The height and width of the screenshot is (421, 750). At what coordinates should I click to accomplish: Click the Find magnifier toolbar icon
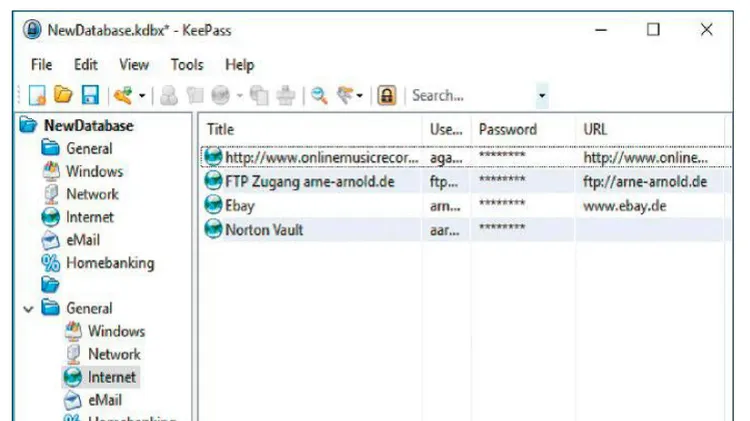(319, 95)
